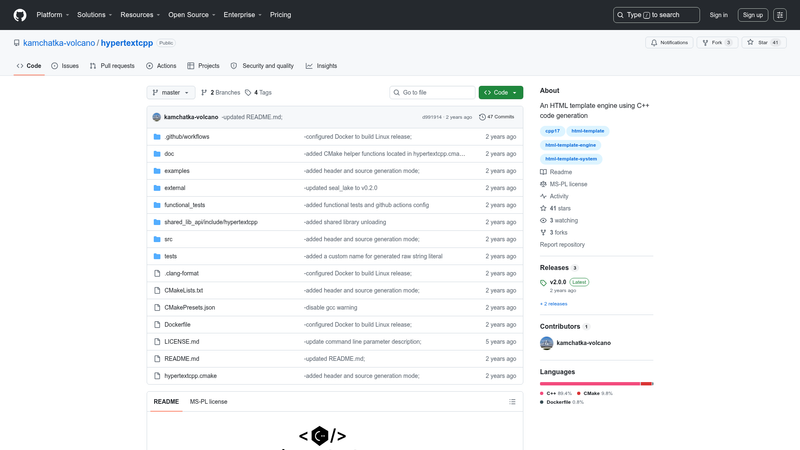This screenshot has height=450, width=800.
Task: Click the cpp17 topic tag
Action: tap(552, 131)
